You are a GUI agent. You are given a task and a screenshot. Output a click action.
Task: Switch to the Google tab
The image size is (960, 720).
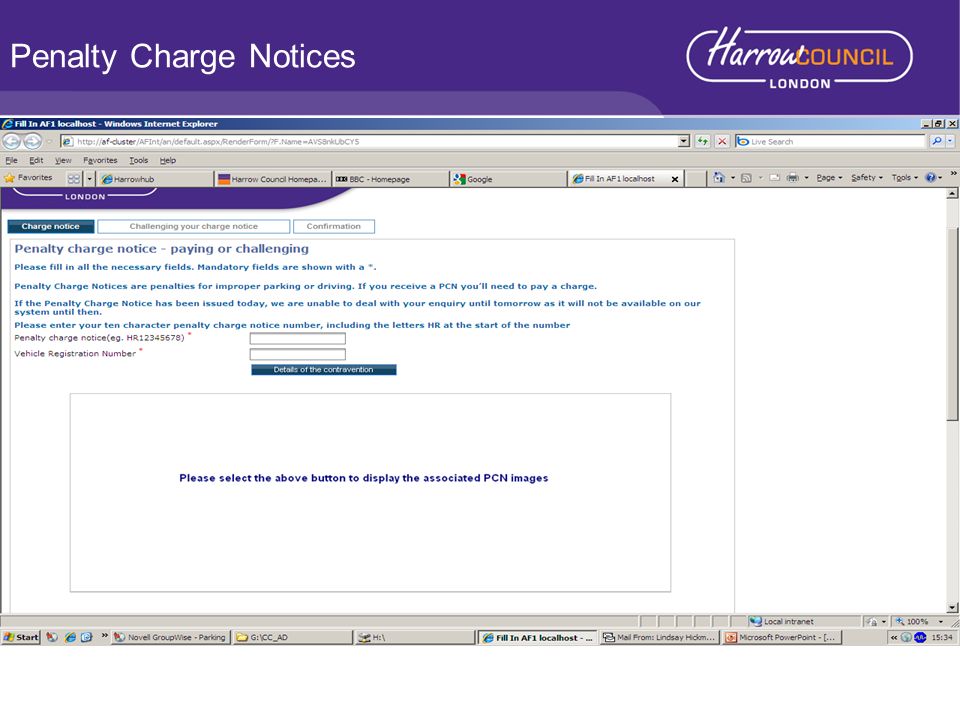(x=508, y=179)
